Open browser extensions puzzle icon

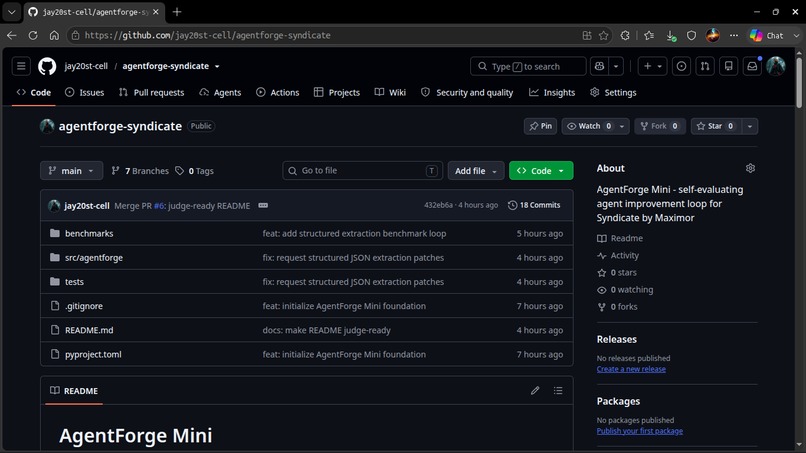(x=625, y=35)
